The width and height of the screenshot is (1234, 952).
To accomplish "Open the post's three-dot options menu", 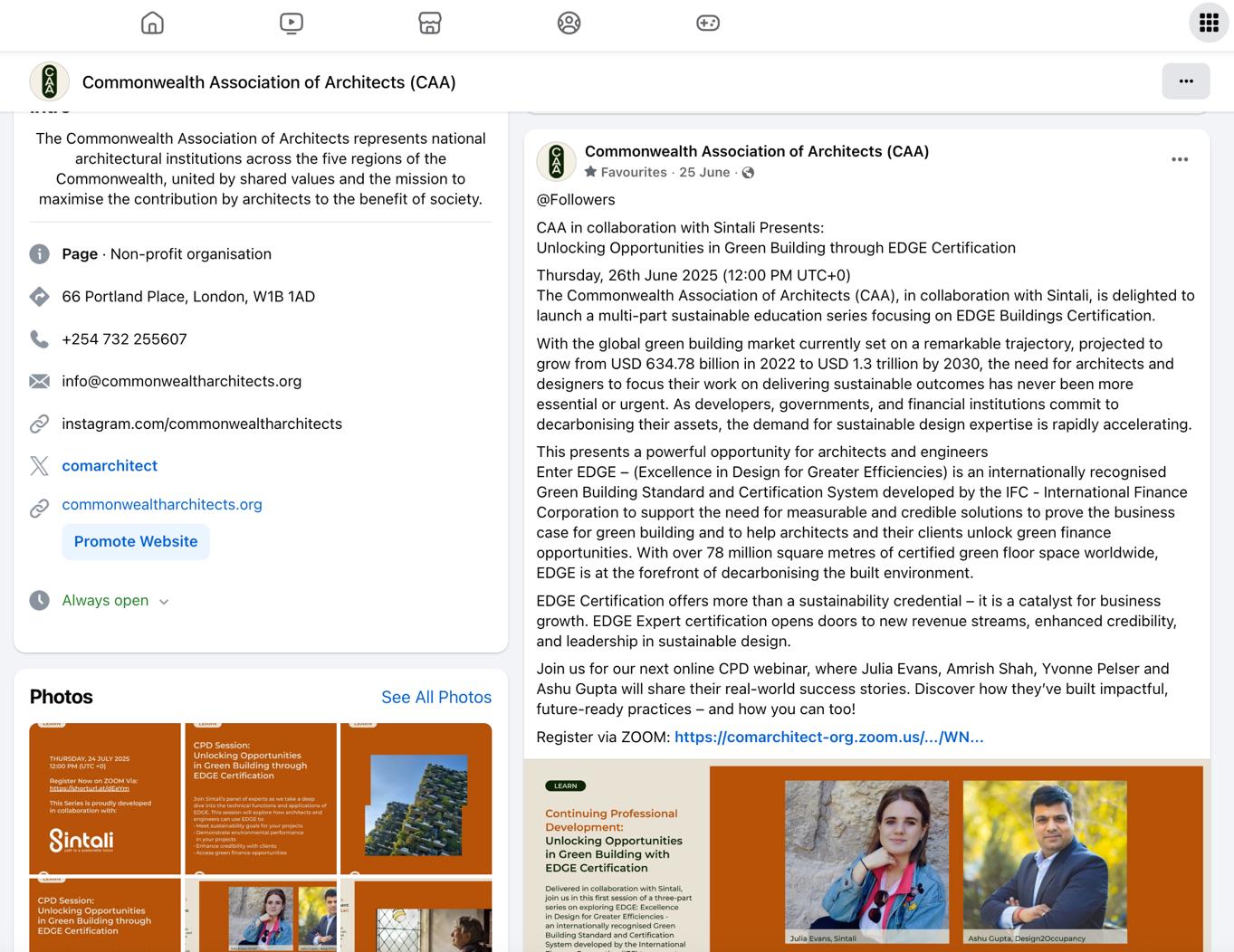I will [1180, 159].
